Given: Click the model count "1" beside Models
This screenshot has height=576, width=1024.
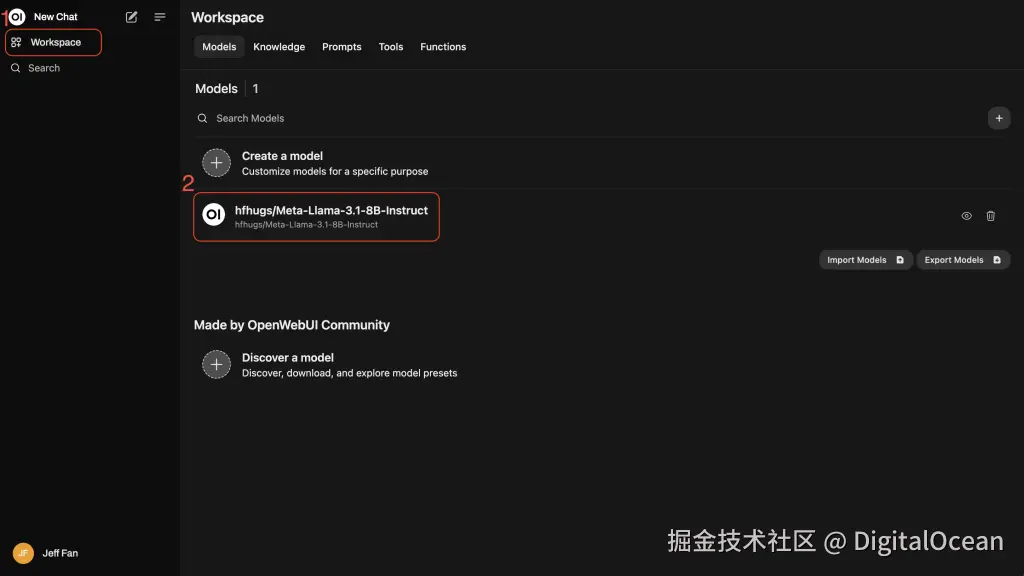Looking at the screenshot, I should (255, 89).
